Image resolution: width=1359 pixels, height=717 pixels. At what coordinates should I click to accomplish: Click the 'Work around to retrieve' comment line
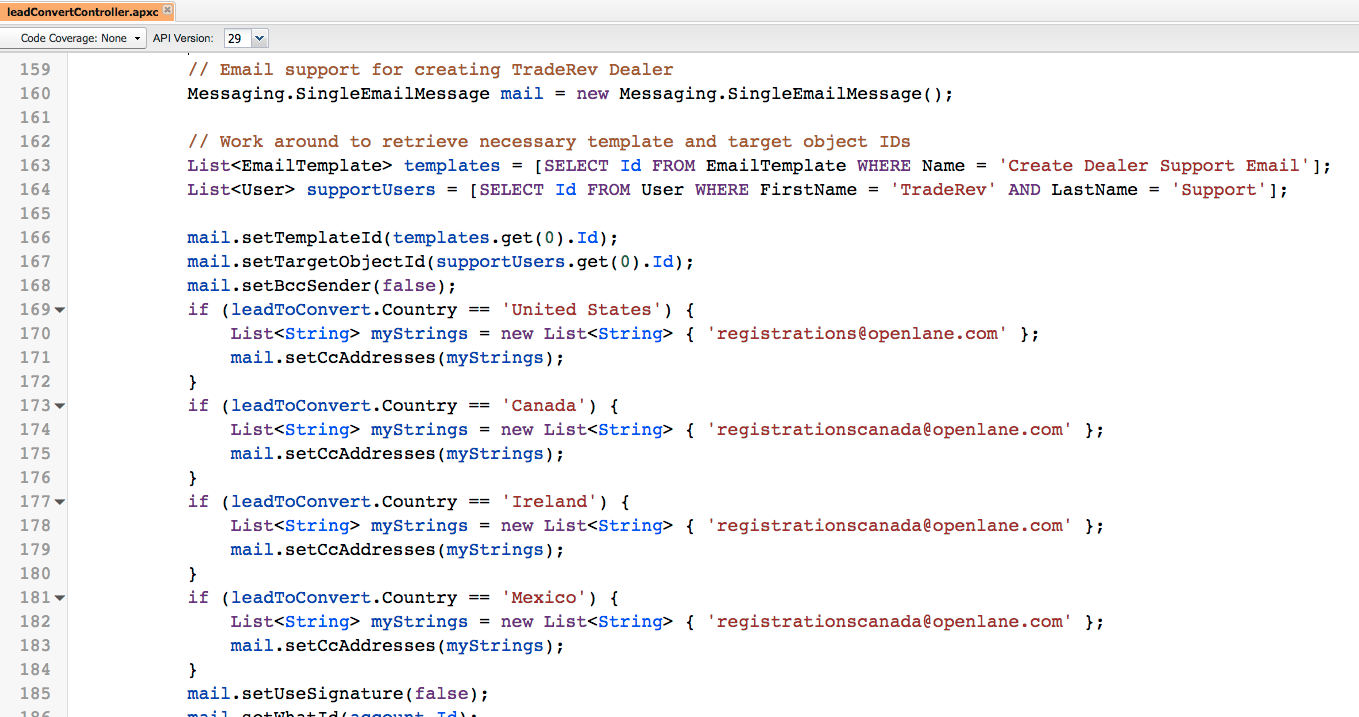click(548, 142)
